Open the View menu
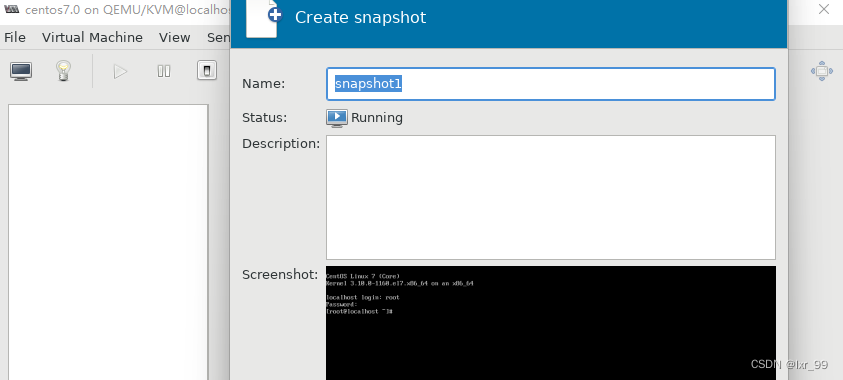This screenshot has height=380, width=843. (175, 38)
